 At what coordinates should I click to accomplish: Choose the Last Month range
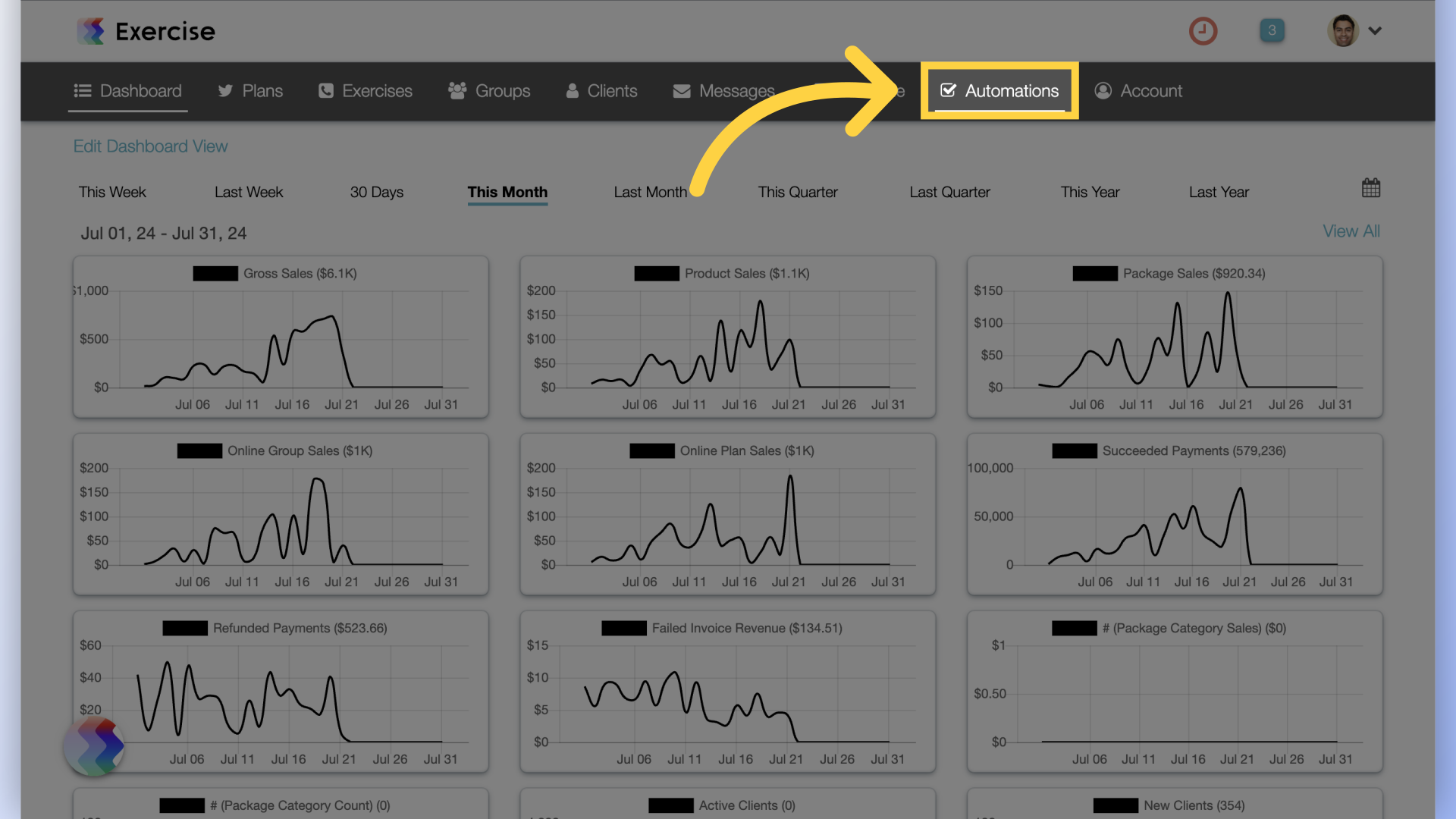coord(650,192)
